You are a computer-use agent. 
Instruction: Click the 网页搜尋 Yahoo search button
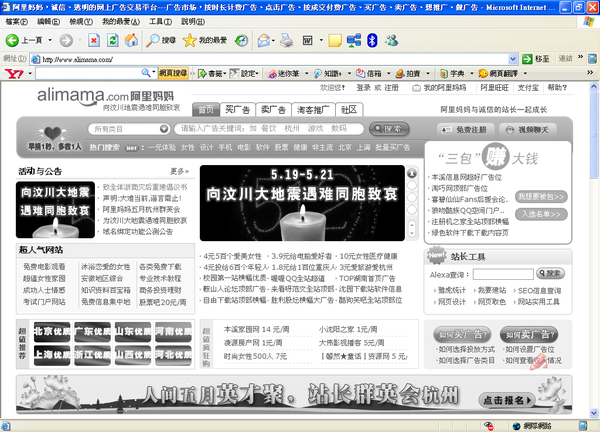coord(173,73)
